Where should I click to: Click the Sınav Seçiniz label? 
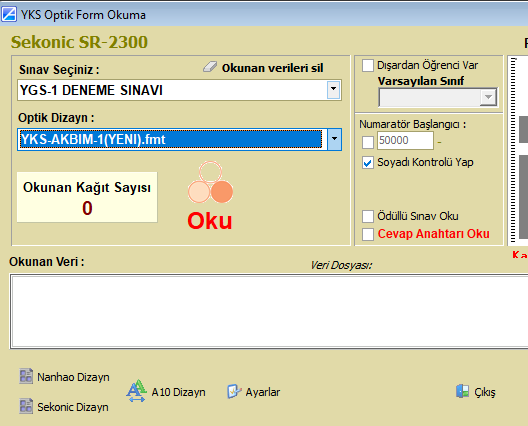[x=59, y=70]
